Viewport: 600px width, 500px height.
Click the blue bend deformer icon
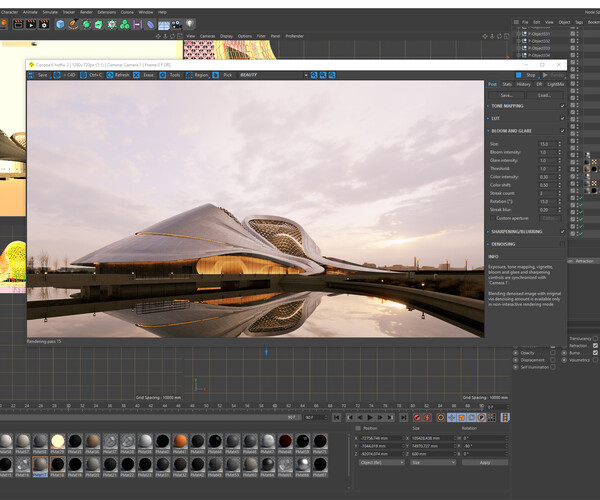point(150,24)
